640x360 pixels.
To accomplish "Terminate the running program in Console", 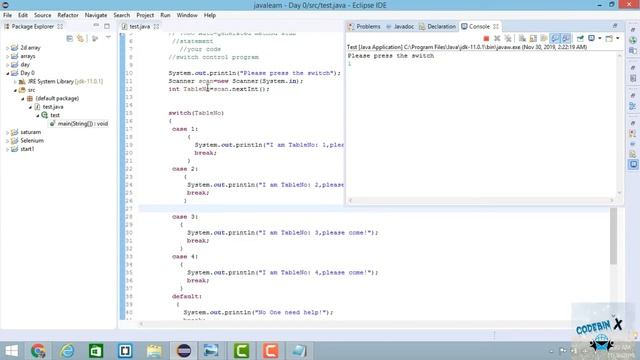I will (486, 38).
